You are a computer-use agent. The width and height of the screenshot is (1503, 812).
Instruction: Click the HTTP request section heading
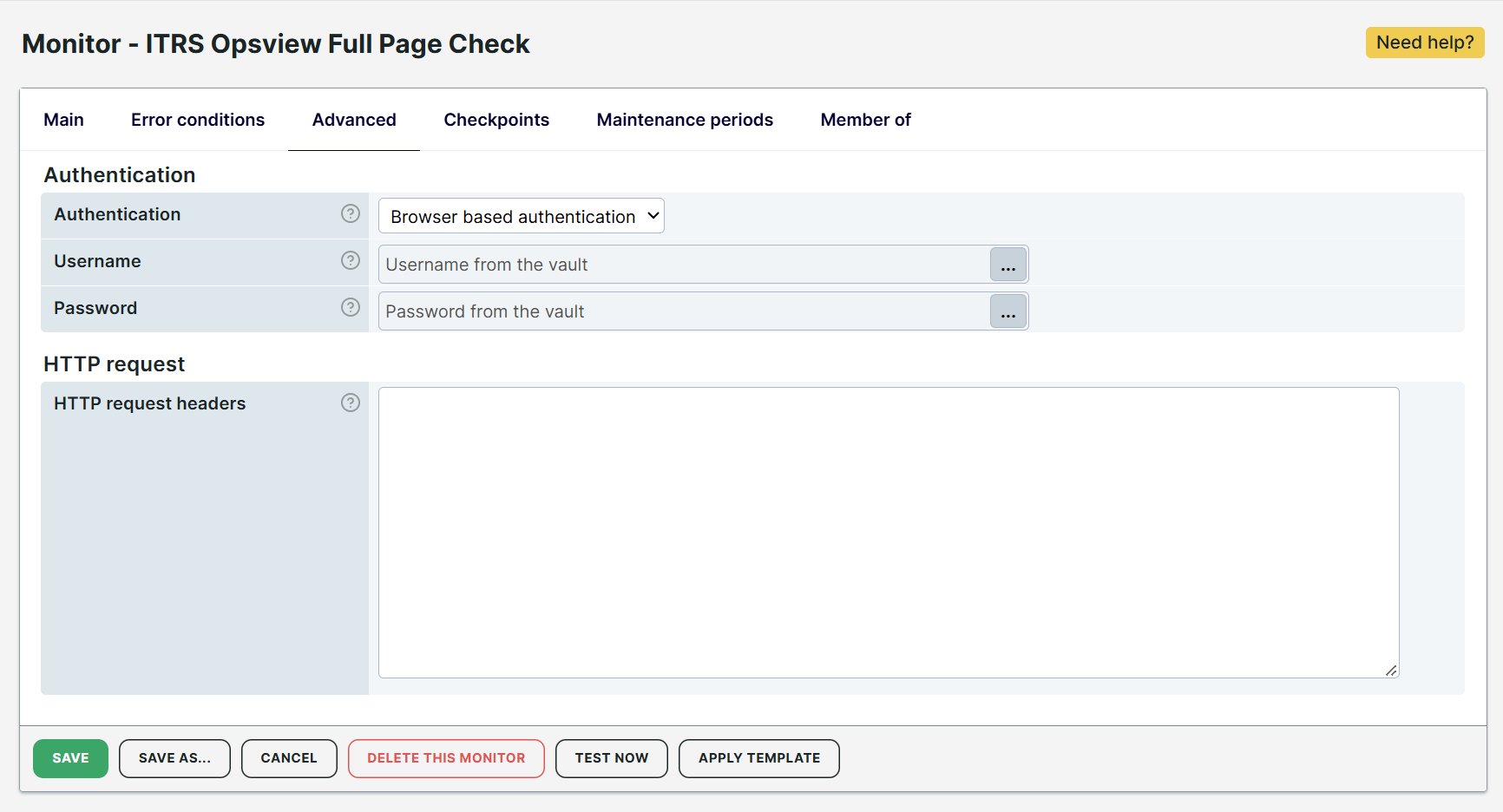tap(115, 363)
